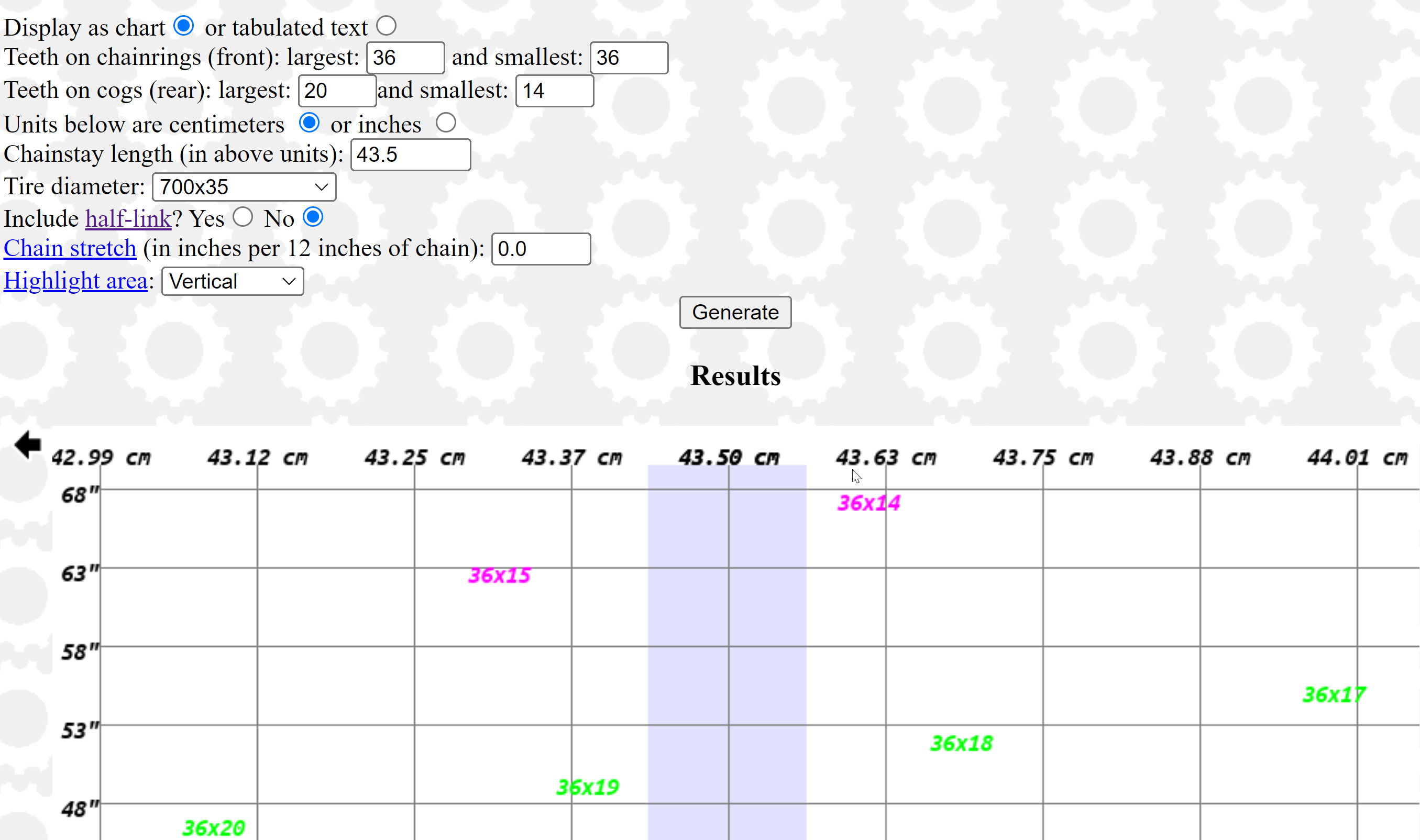Select Yes for include half-link

point(243,217)
